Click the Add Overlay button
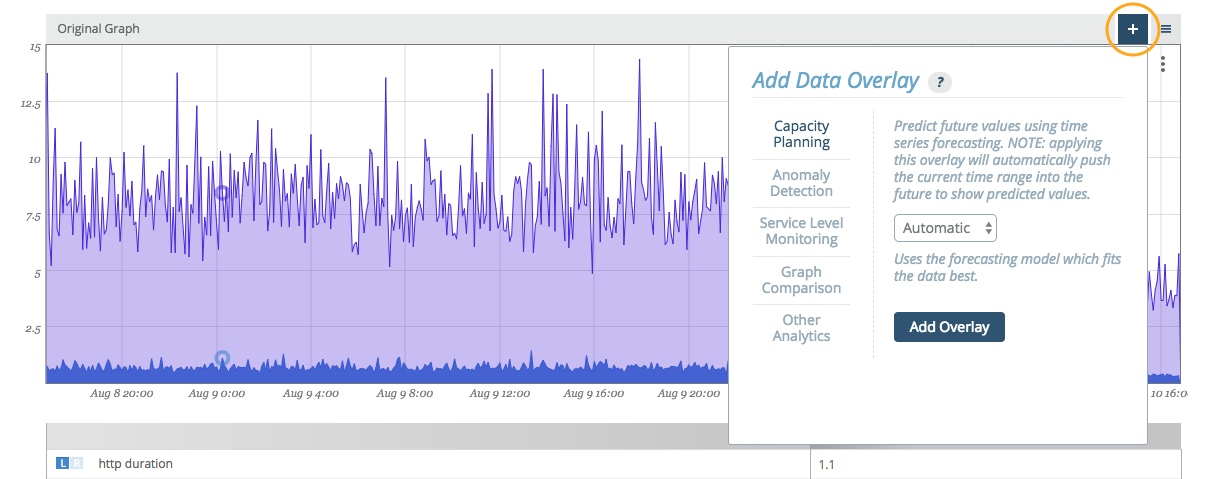Screen dimensions: 1217x479 949,327
